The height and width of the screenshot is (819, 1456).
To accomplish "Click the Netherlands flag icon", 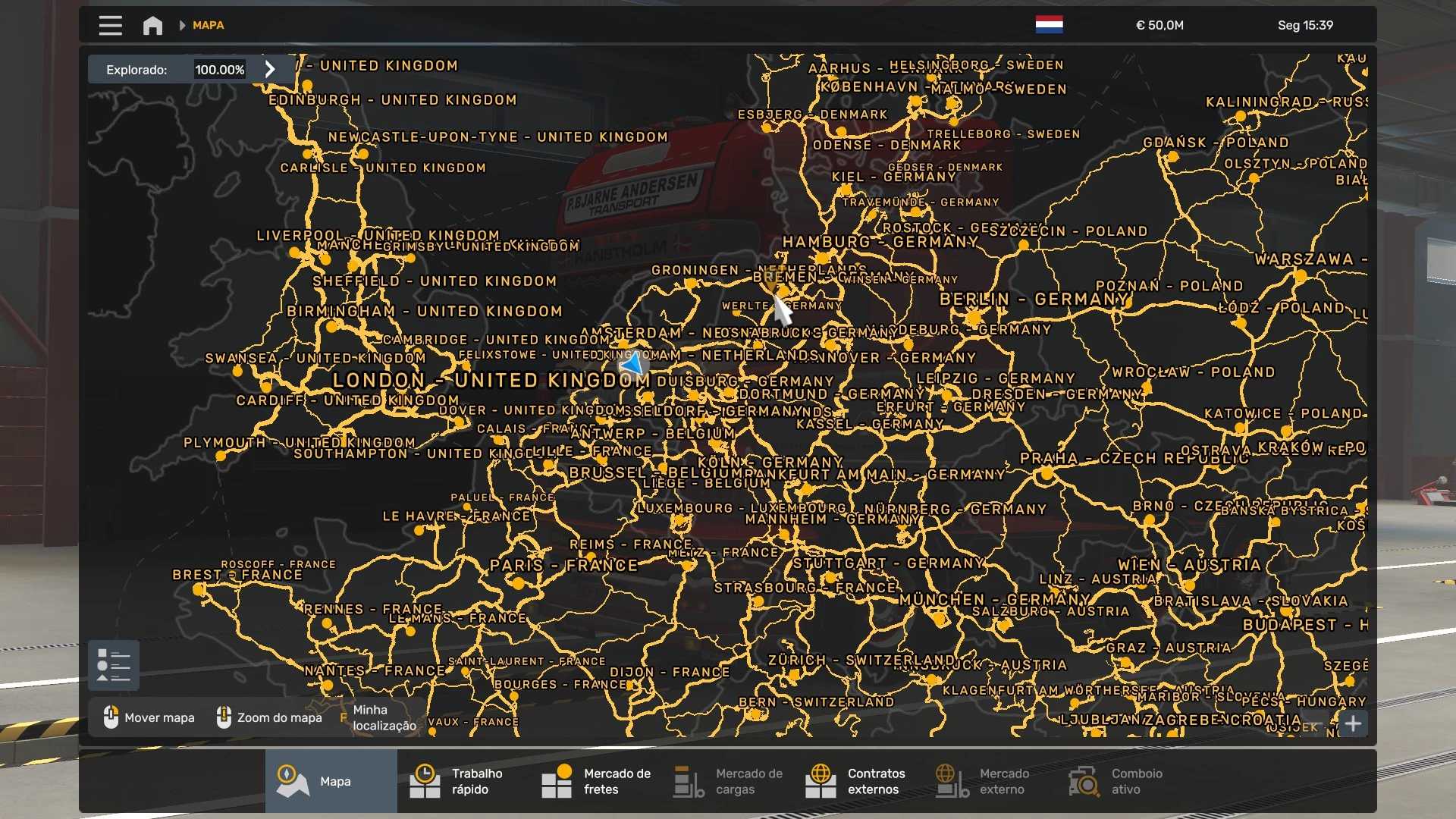I will coord(1049,25).
